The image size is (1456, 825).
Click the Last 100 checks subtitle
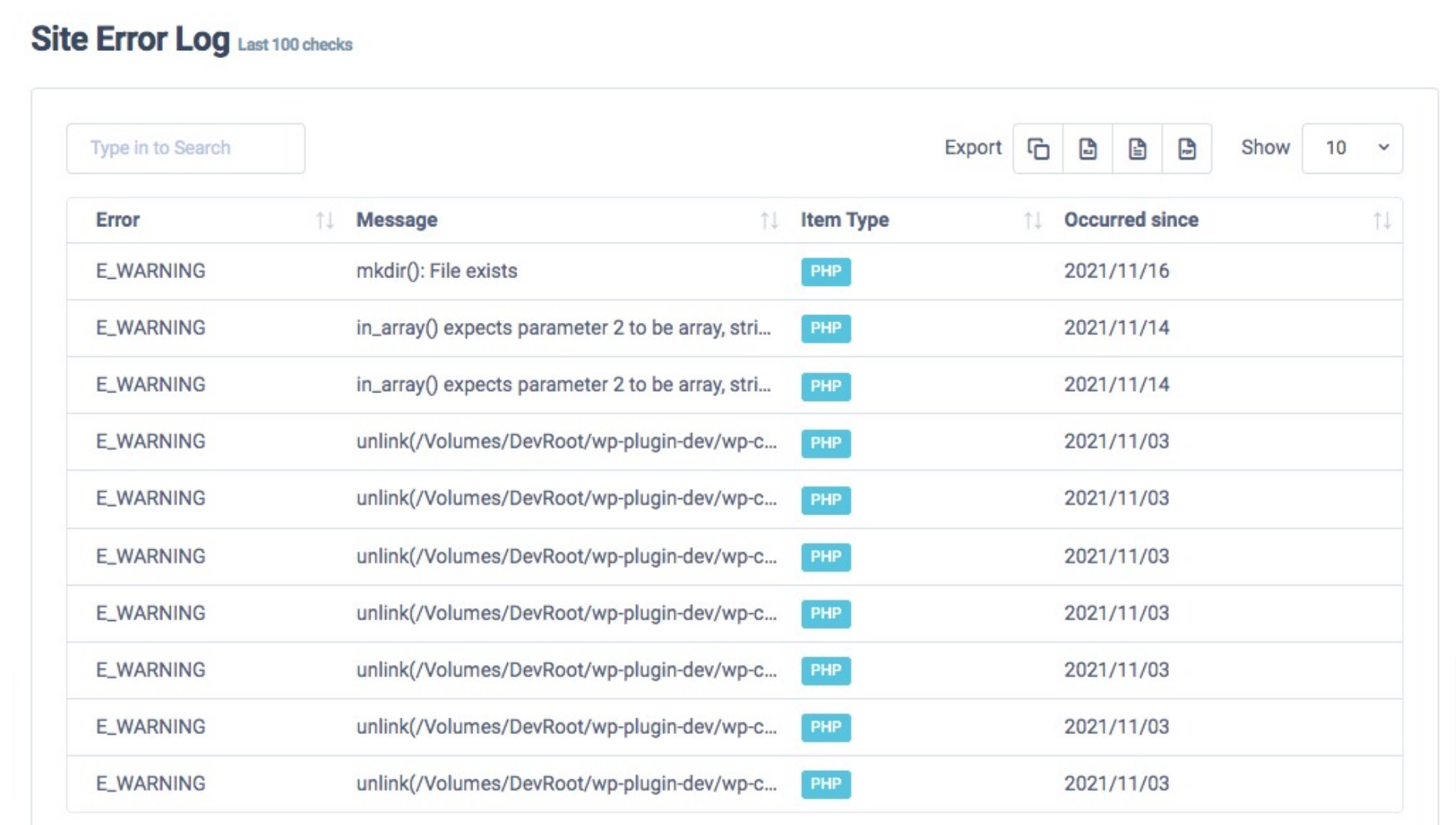point(295,45)
